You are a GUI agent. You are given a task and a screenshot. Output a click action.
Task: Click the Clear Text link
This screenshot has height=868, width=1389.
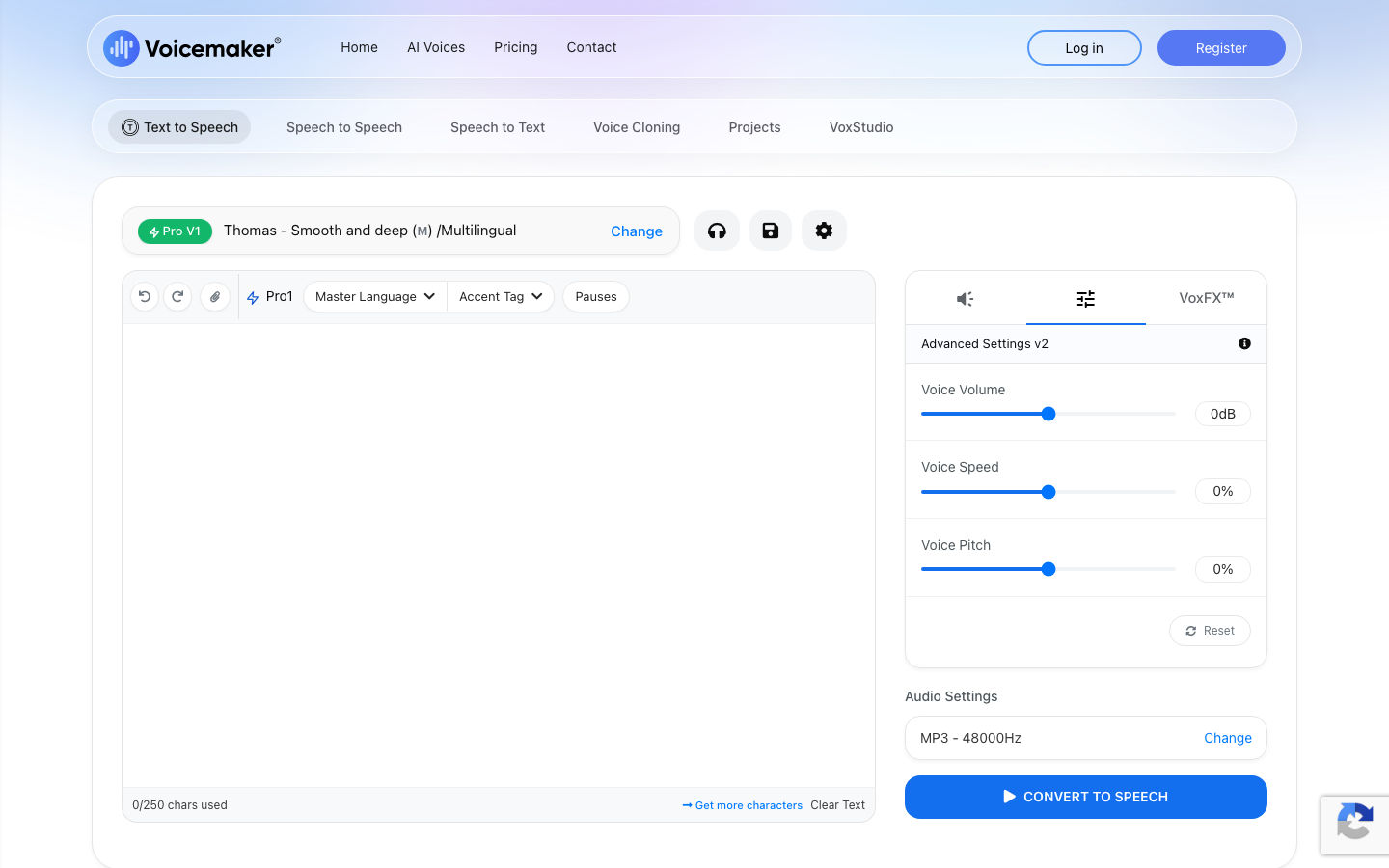[x=837, y=805]
